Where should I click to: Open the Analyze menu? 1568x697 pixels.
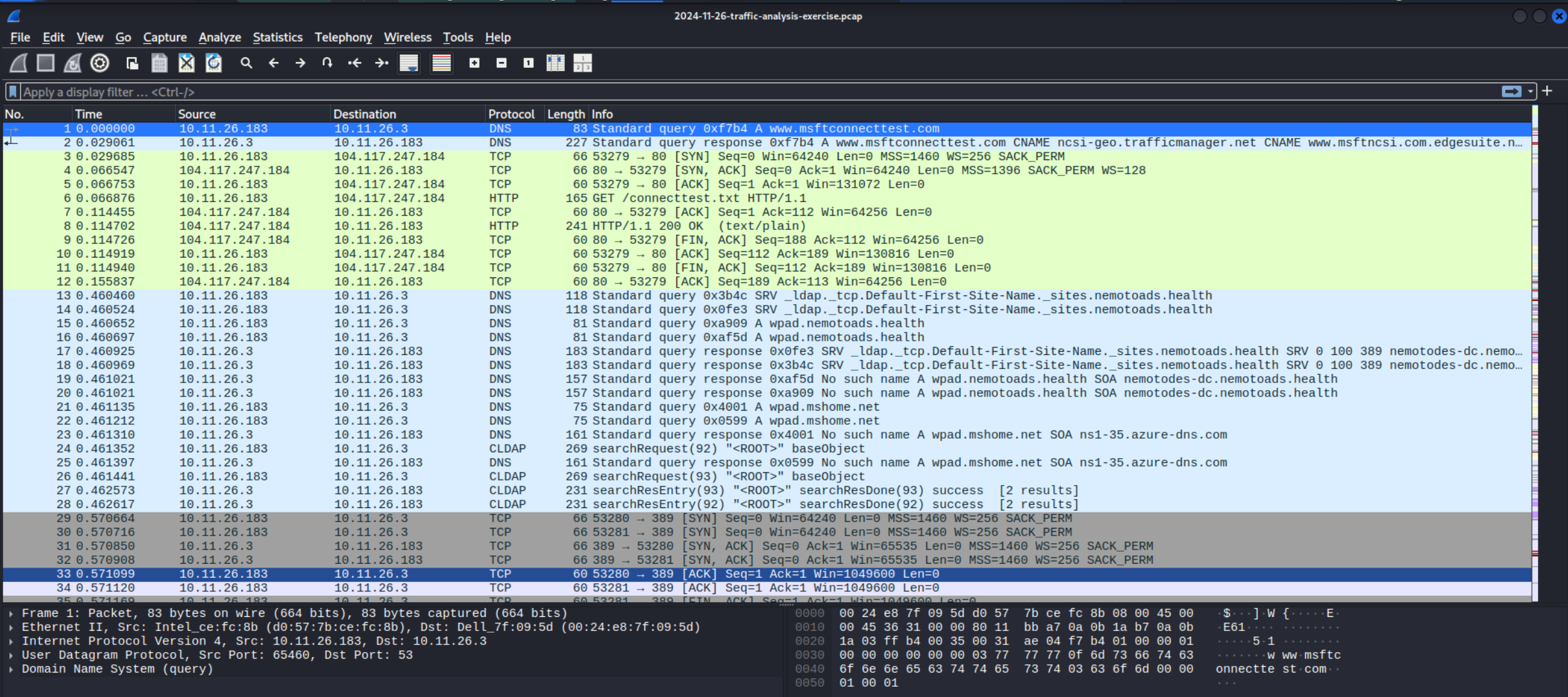pyautogui.click(x=219, y=37)
